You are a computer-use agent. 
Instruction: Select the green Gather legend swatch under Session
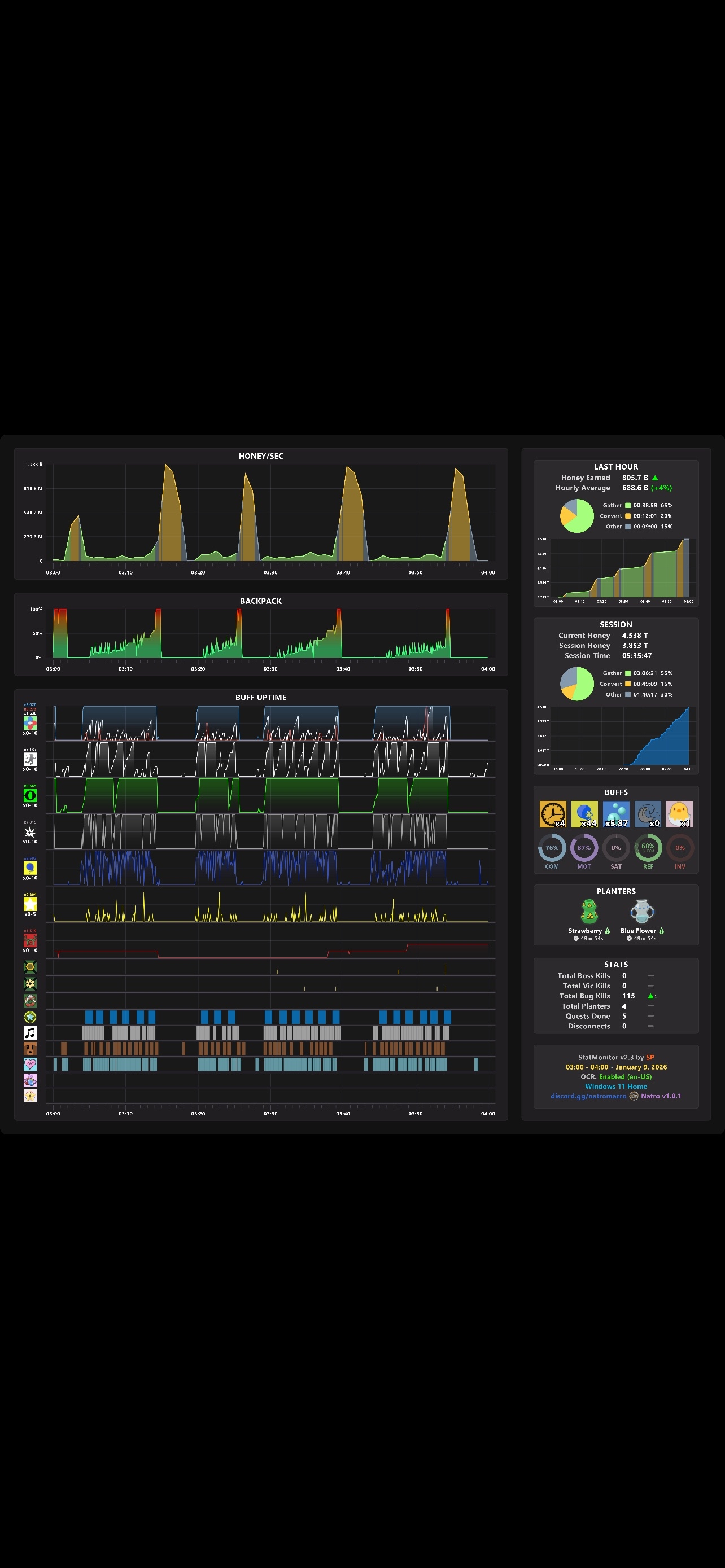[x=628, y=673]
